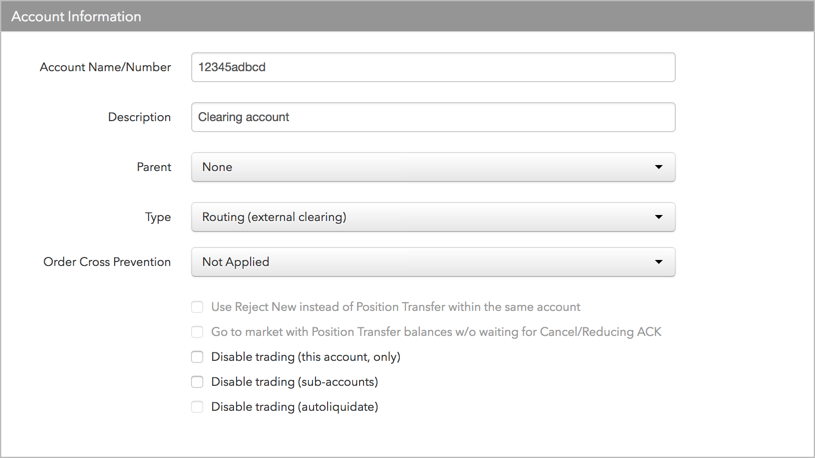Click the Type dropdown arrow icon

coord(659,217)
